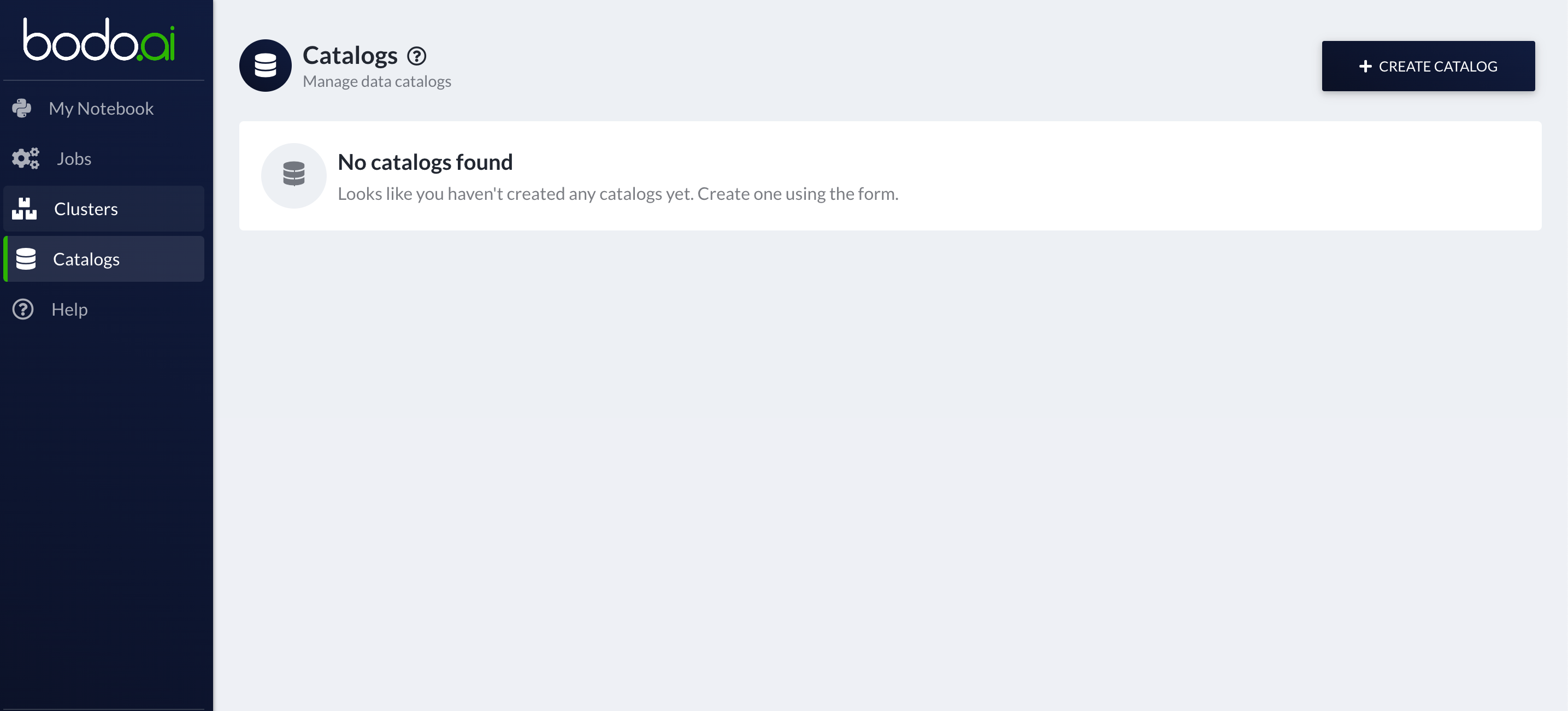Screen dimensions: 1568x711
Task: Click the 'No catalogs found' heading
Action: click(425, 162)
